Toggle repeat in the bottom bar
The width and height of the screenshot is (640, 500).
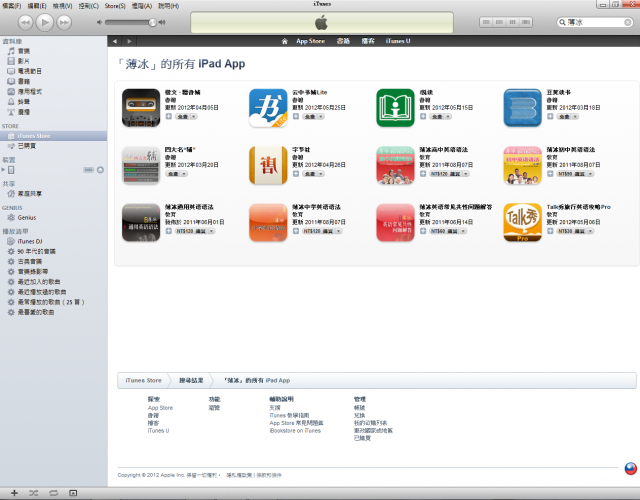(x=53, y=493)
